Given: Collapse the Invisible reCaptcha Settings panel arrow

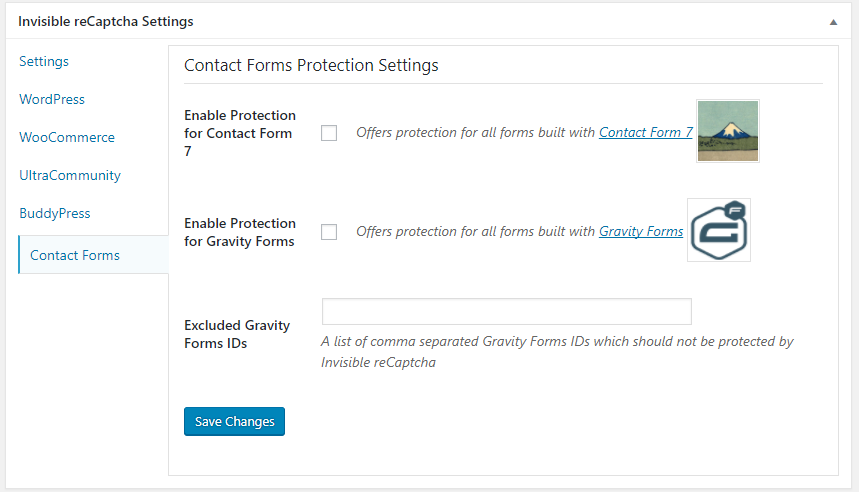Looking at the screenshot, I should pyautogui.click(x=833, y=21).
